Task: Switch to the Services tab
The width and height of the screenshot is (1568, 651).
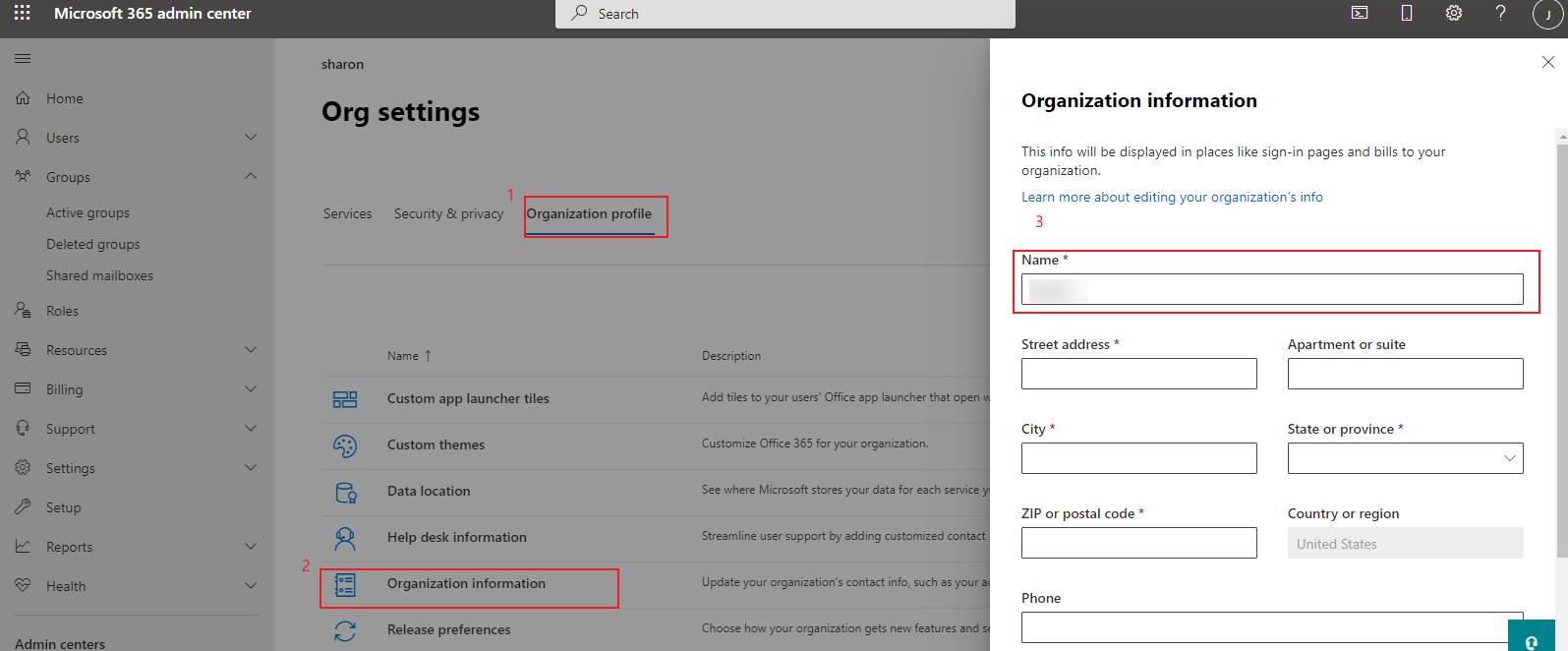Action: tap(347, 213)
